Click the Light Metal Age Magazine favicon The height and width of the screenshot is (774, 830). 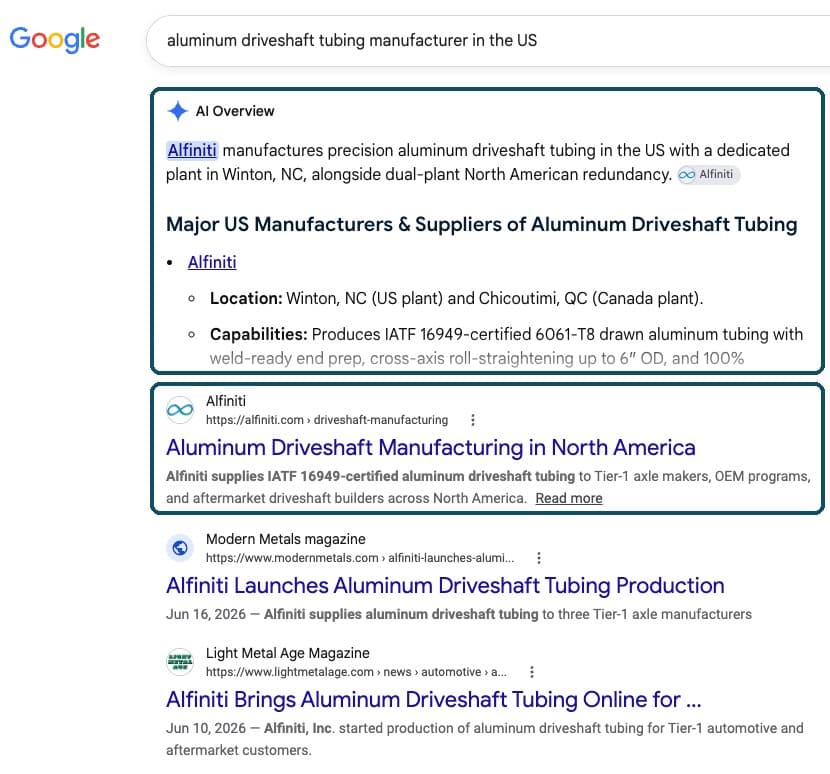[180, 662]
